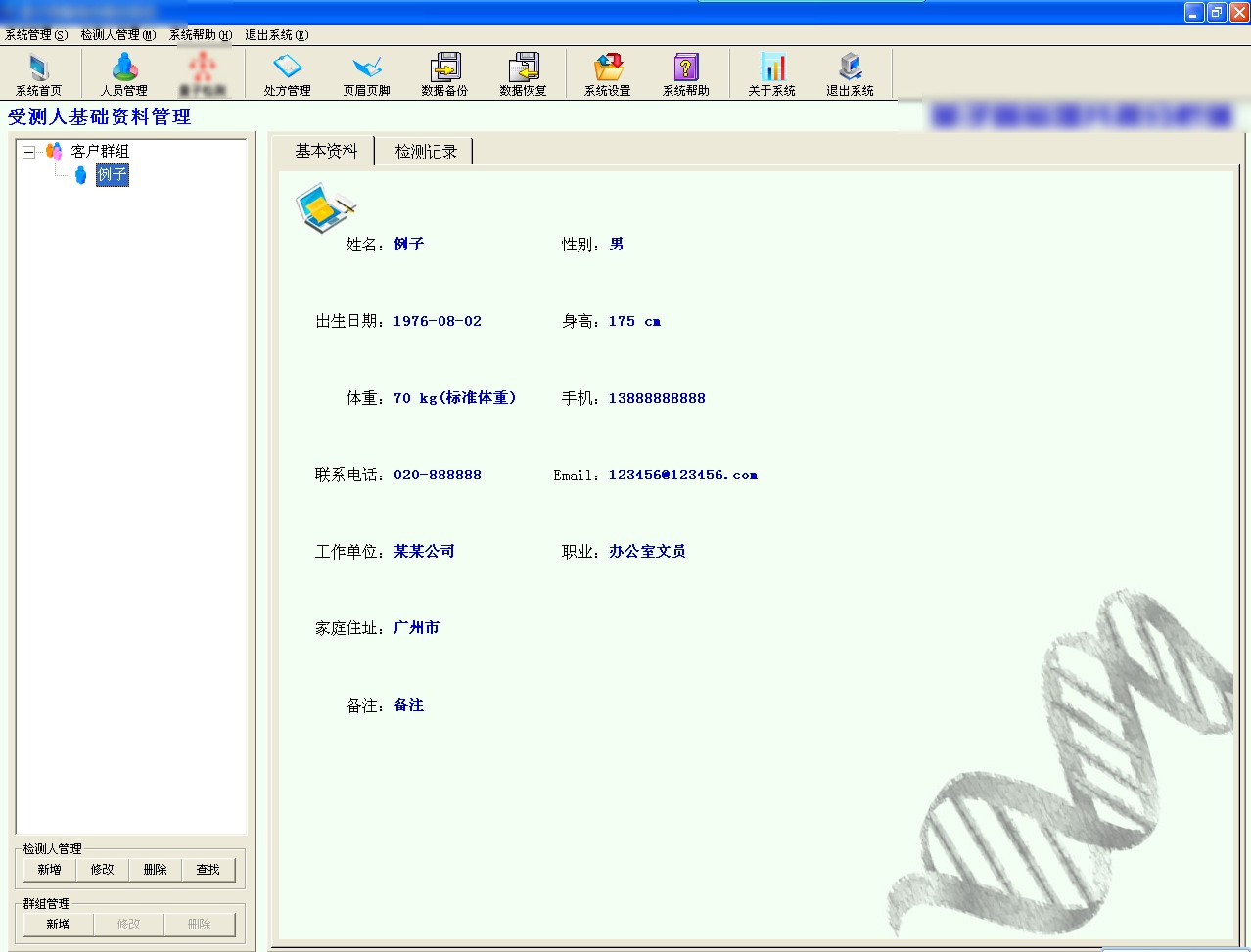Screen dimensions: 1251x952
Task: Open the 退出系统(E) menu
Action: [276, 34]
